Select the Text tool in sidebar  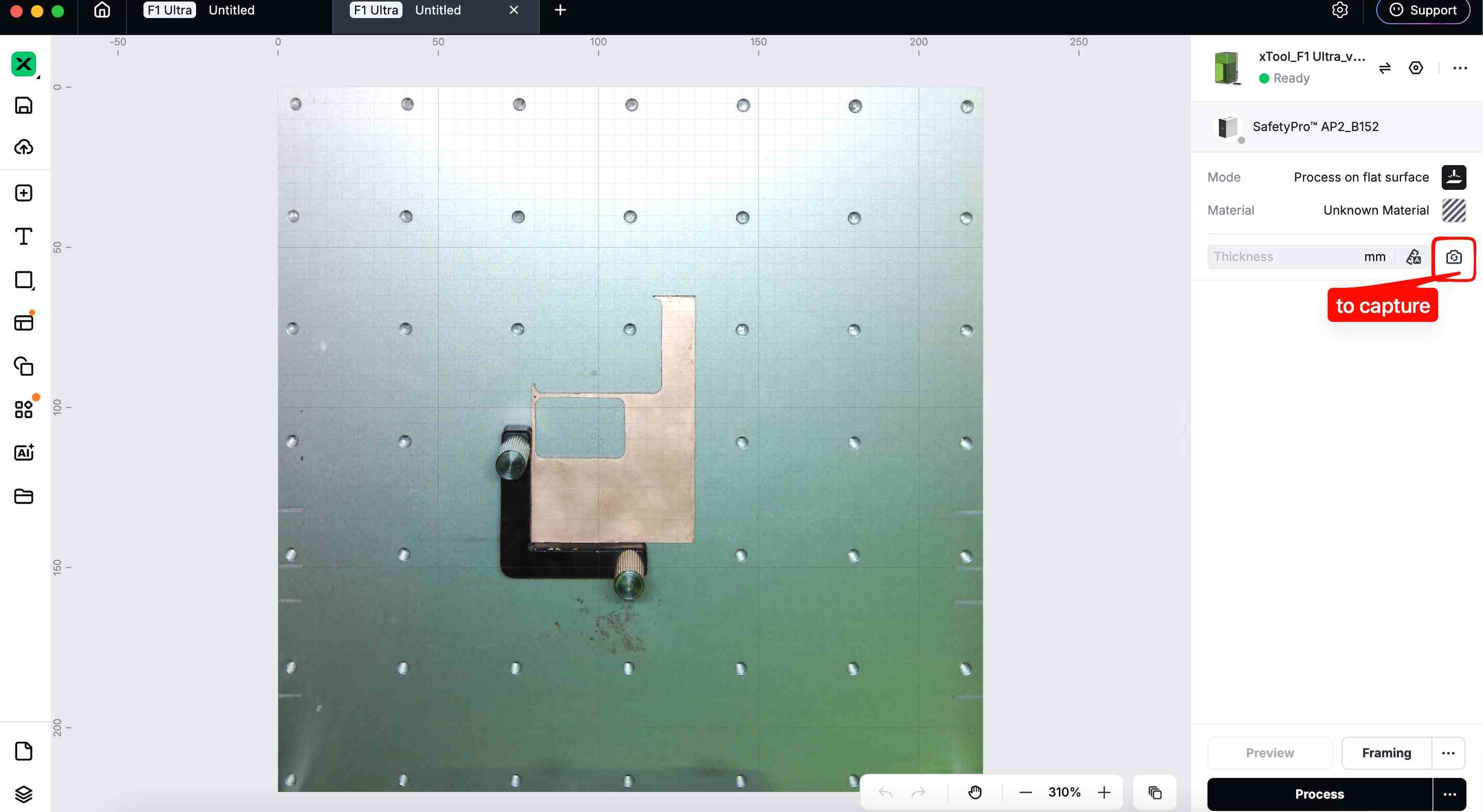[x=24, y=236]
